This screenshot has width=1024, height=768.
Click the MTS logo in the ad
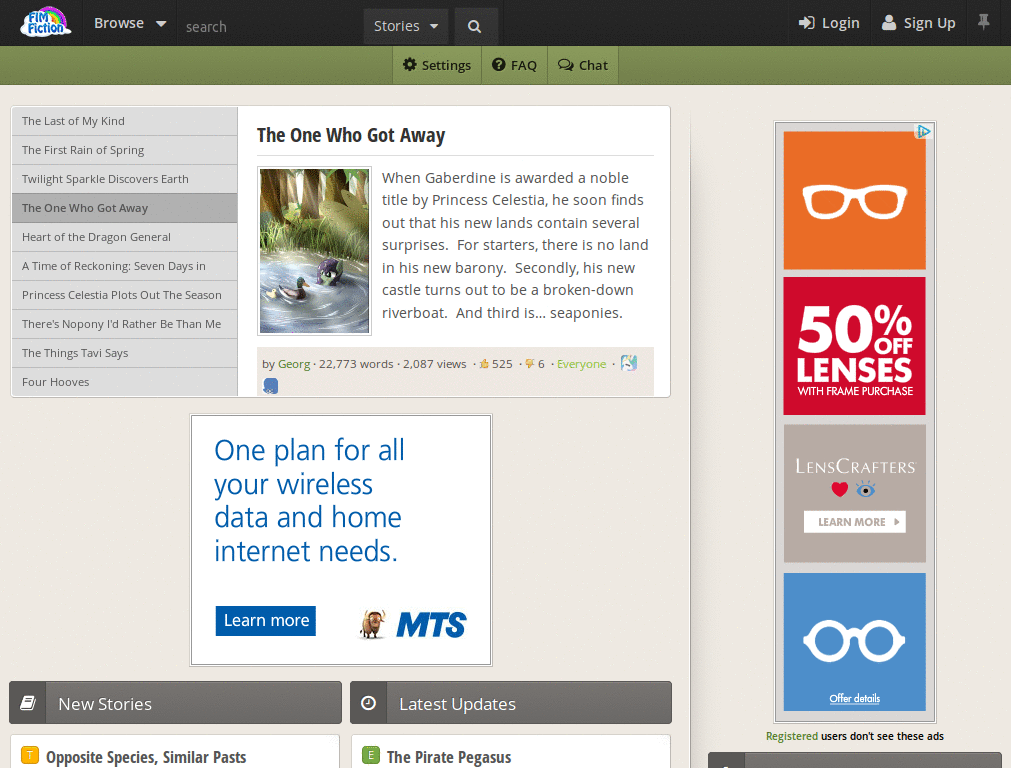pos(431,624)
